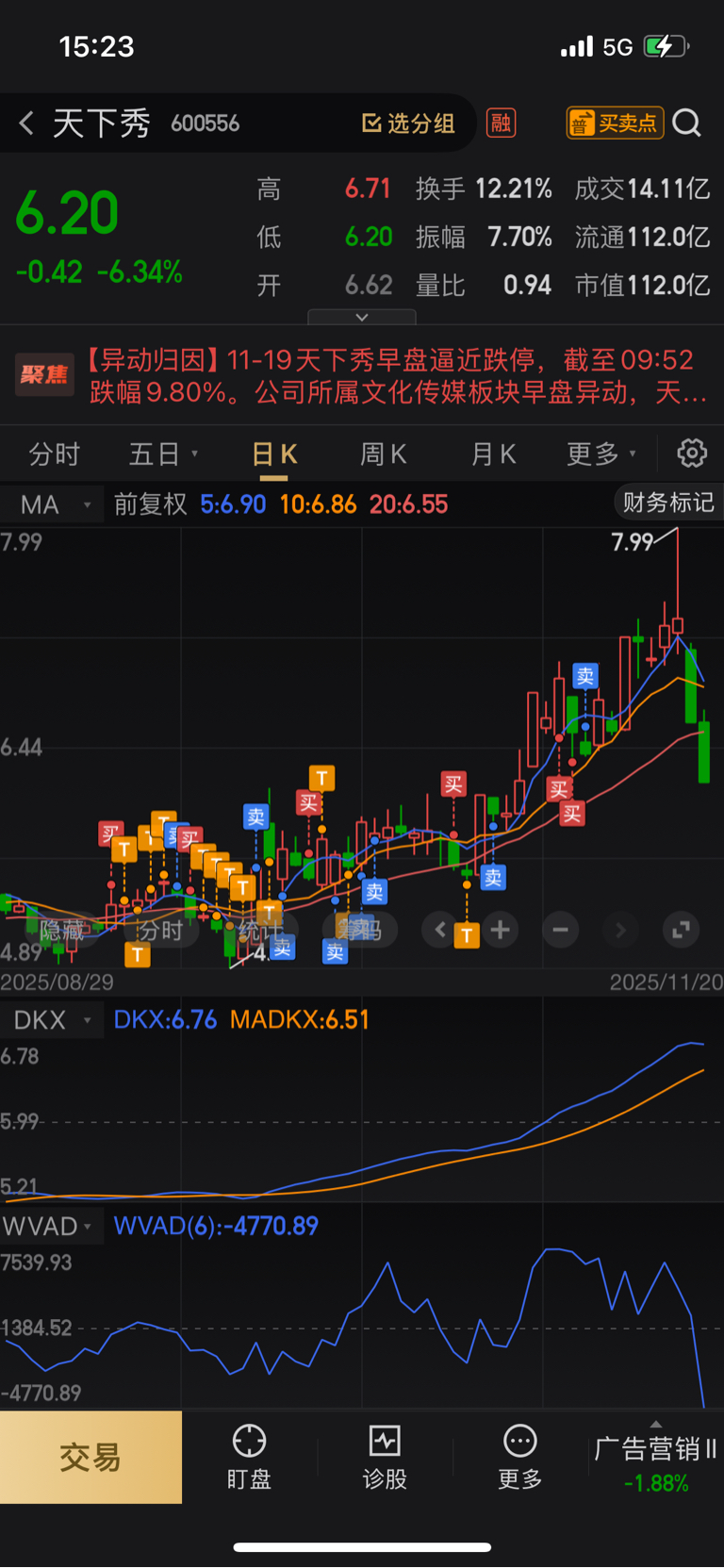Zoom out chart with minus button
Viewport: 724px width, 1568px height.
(x=561, y=931)
